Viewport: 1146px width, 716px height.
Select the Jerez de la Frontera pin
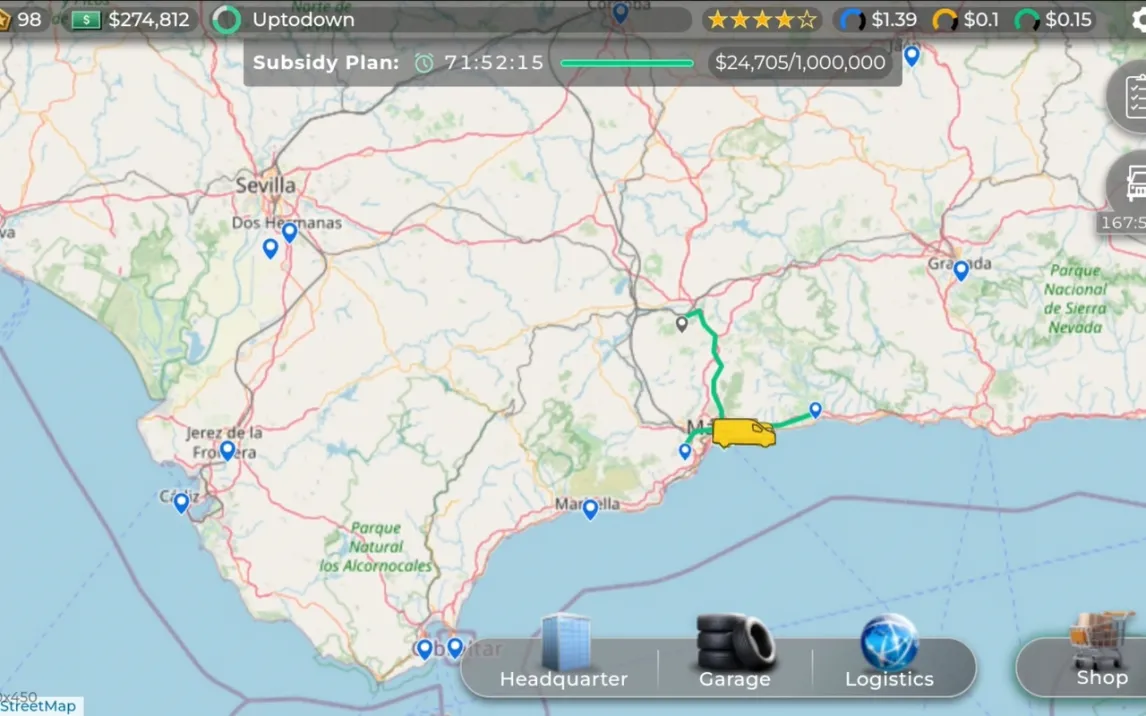(227, 450)
